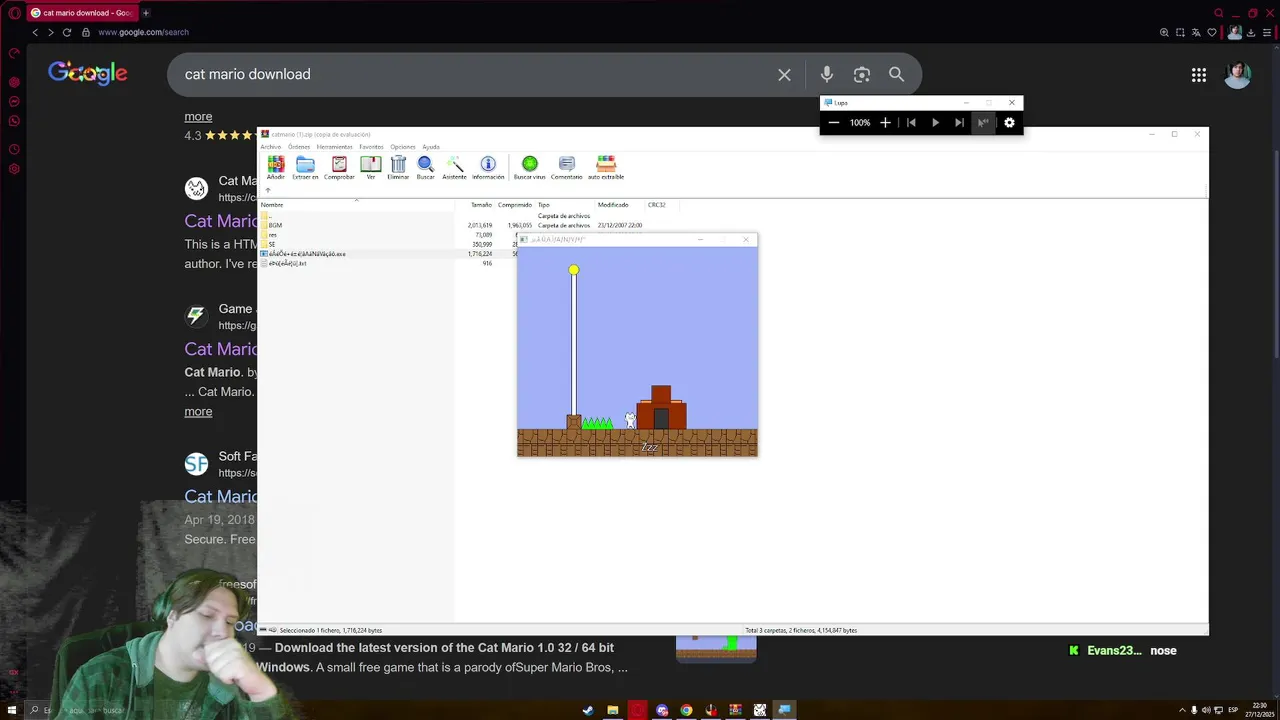1280x720 pixels.
Task: Click the ESP language indicator
Action: pos(1231,710)
